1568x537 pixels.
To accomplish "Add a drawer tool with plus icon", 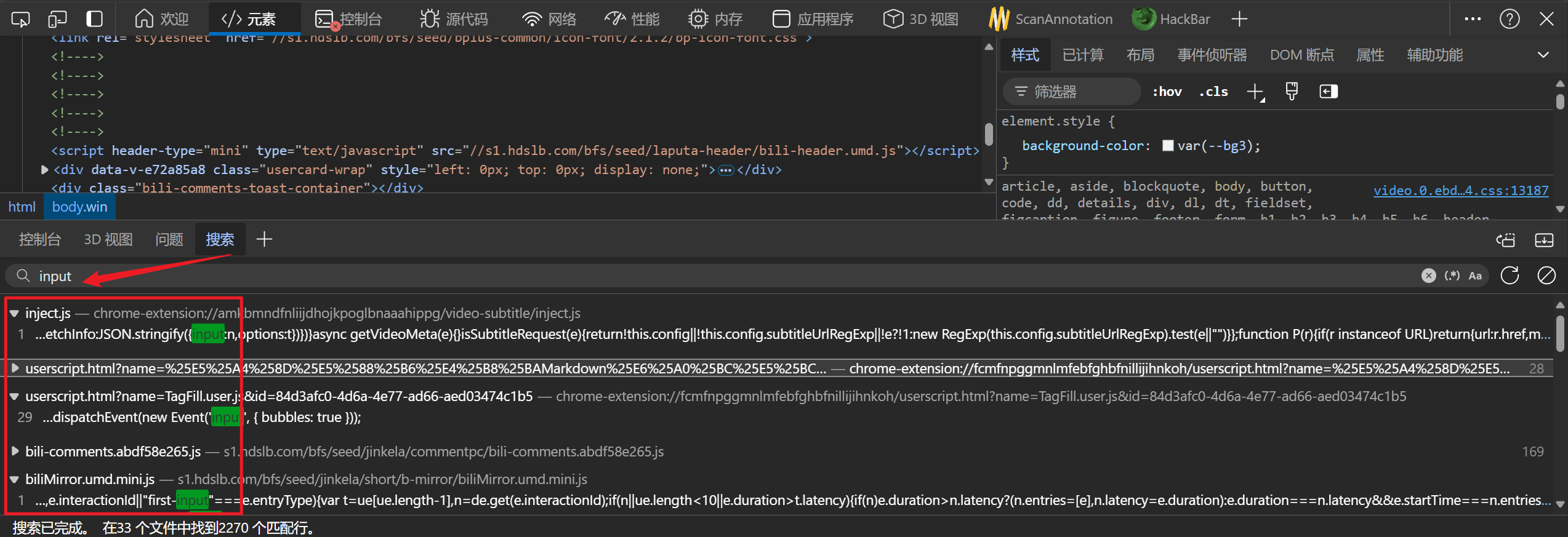I will [264, 239].
